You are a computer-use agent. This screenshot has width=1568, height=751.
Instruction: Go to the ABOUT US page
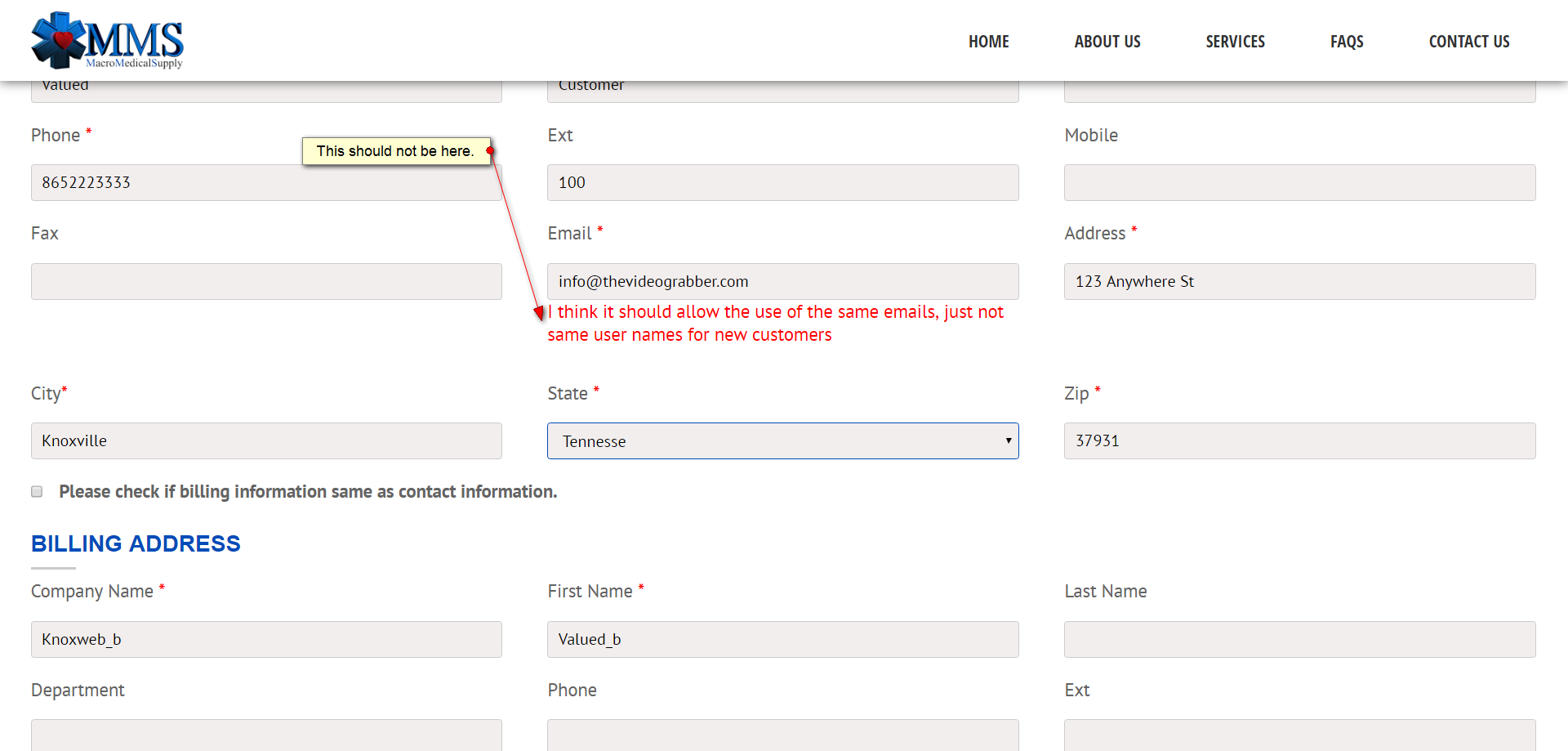point(1107,42)
